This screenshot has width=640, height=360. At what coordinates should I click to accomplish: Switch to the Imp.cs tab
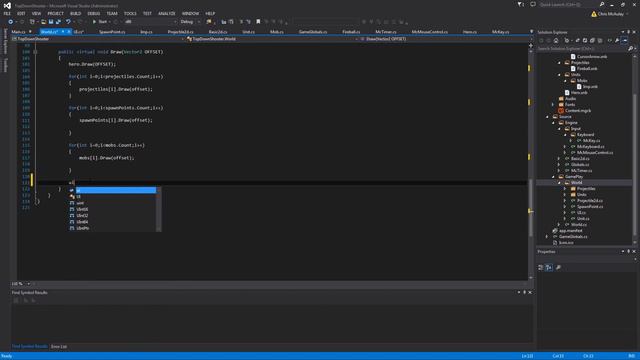click(x=147, y=32)
